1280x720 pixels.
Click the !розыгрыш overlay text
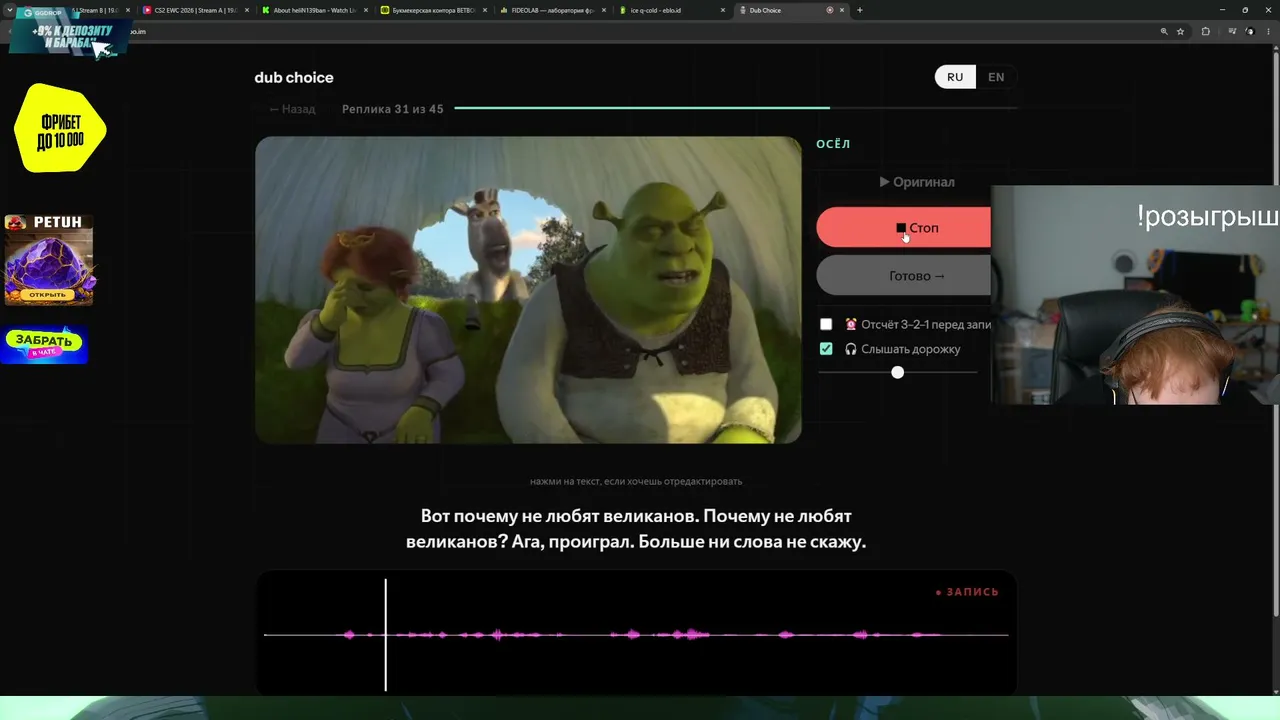pos(1207,217)
